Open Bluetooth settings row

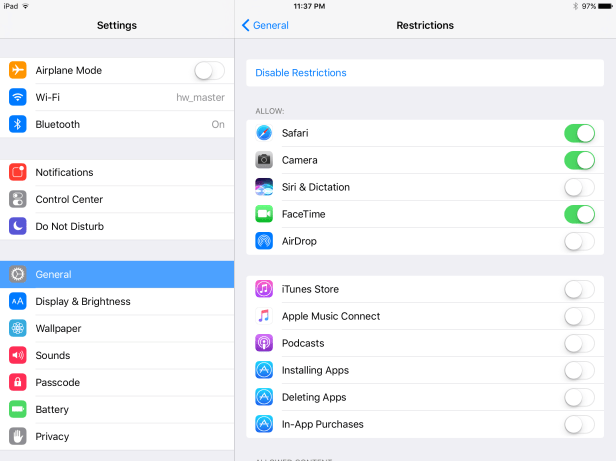pyautogui.click(x=117, y=124)
